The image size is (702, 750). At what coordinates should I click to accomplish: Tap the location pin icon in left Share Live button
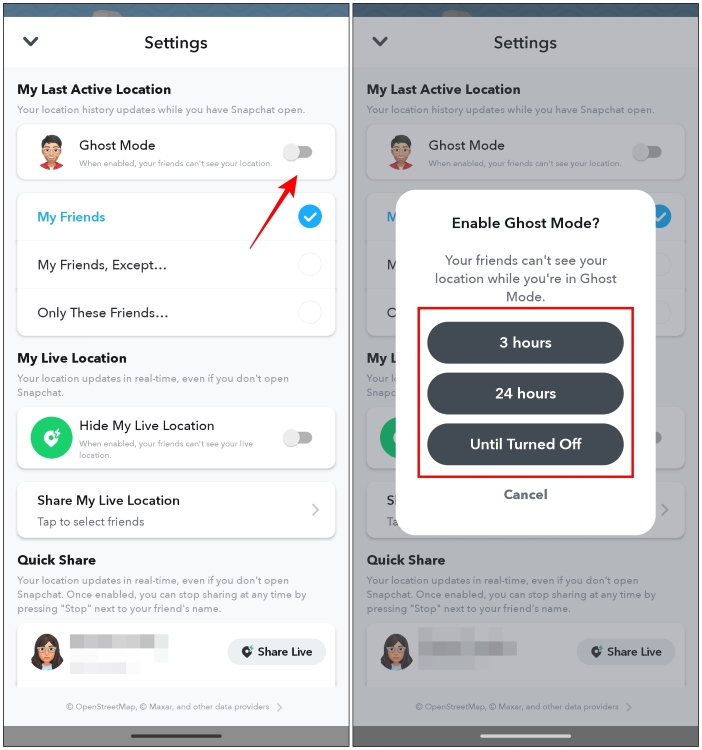pyautogui.click(x=247, y=651)
